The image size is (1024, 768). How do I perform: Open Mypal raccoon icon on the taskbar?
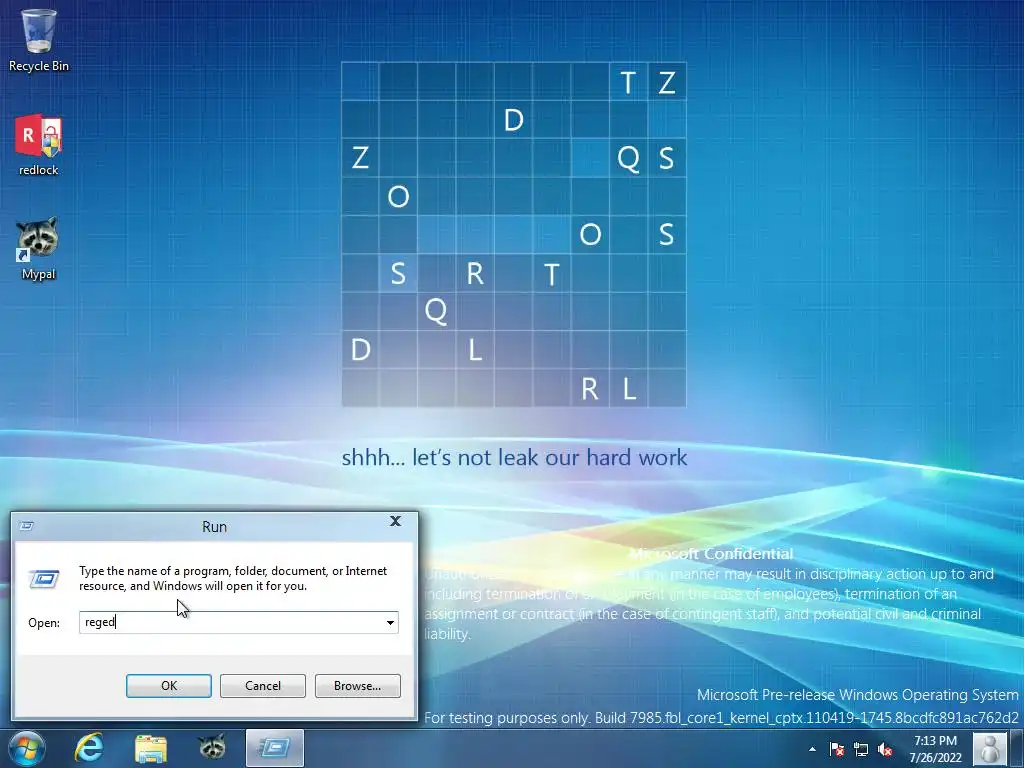tap(212, 748)
